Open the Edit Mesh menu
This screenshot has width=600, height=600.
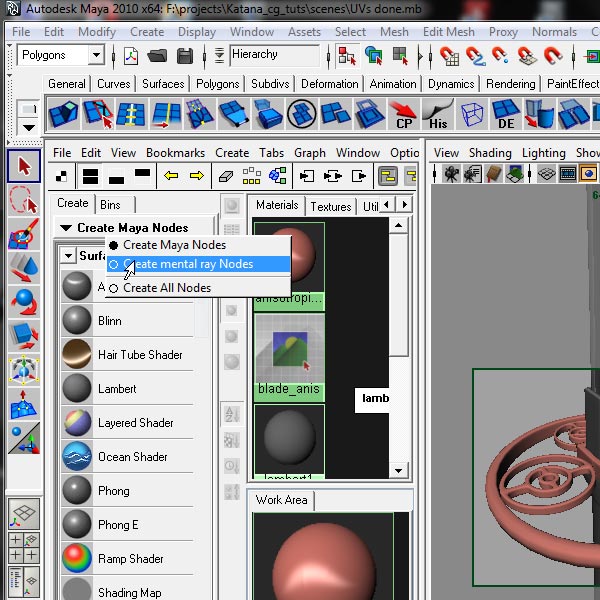click(x=448, y=32)
